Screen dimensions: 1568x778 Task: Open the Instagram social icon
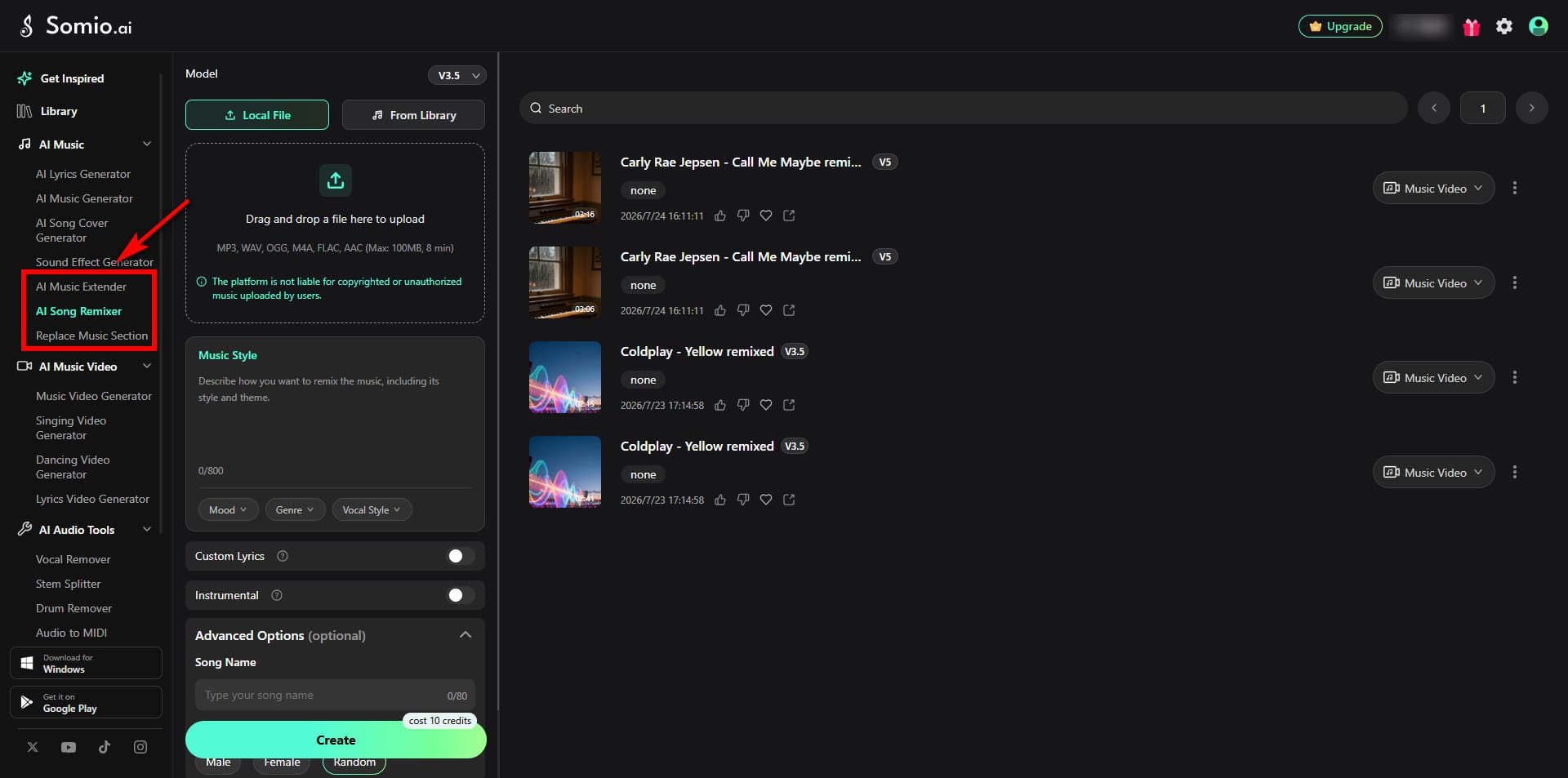(x=140, y=747)
